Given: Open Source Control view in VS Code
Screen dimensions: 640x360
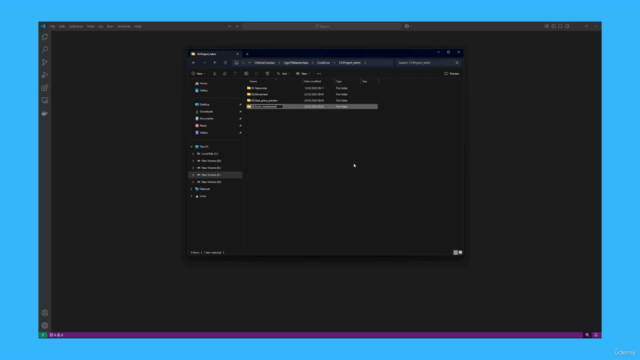Looking at the screenshot, I should click(x=45, y=62).
